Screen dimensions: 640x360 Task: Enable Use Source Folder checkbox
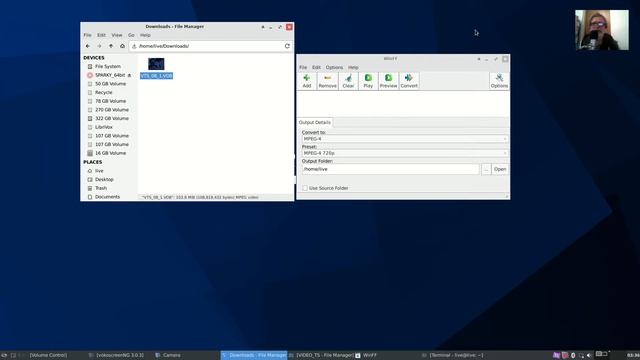tap(305, 188)
